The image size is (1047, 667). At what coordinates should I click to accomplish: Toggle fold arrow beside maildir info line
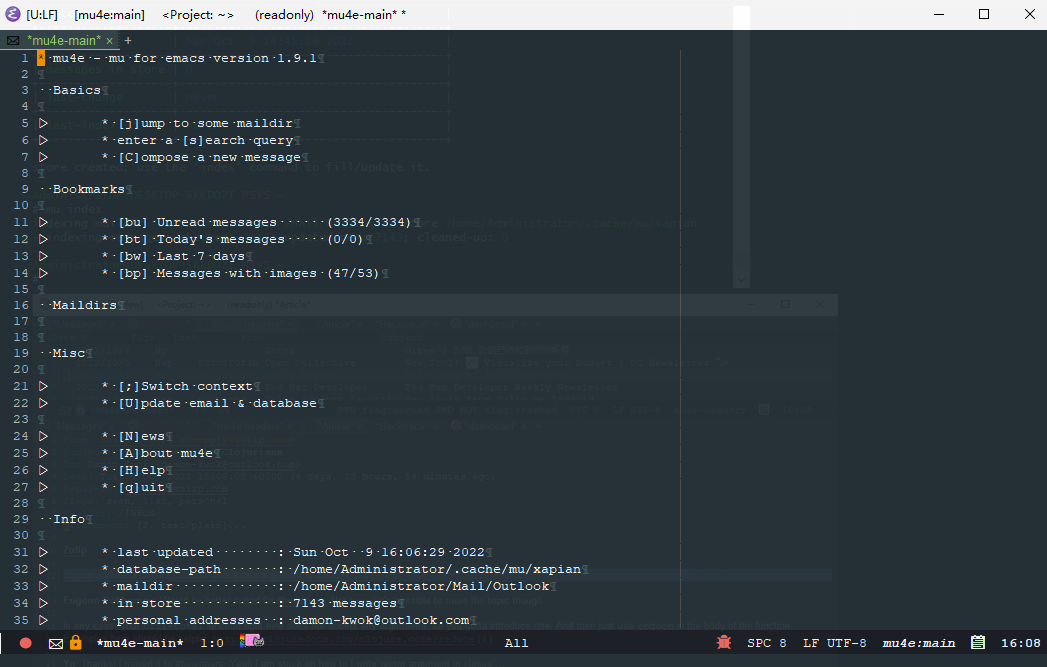pos(43,586)
